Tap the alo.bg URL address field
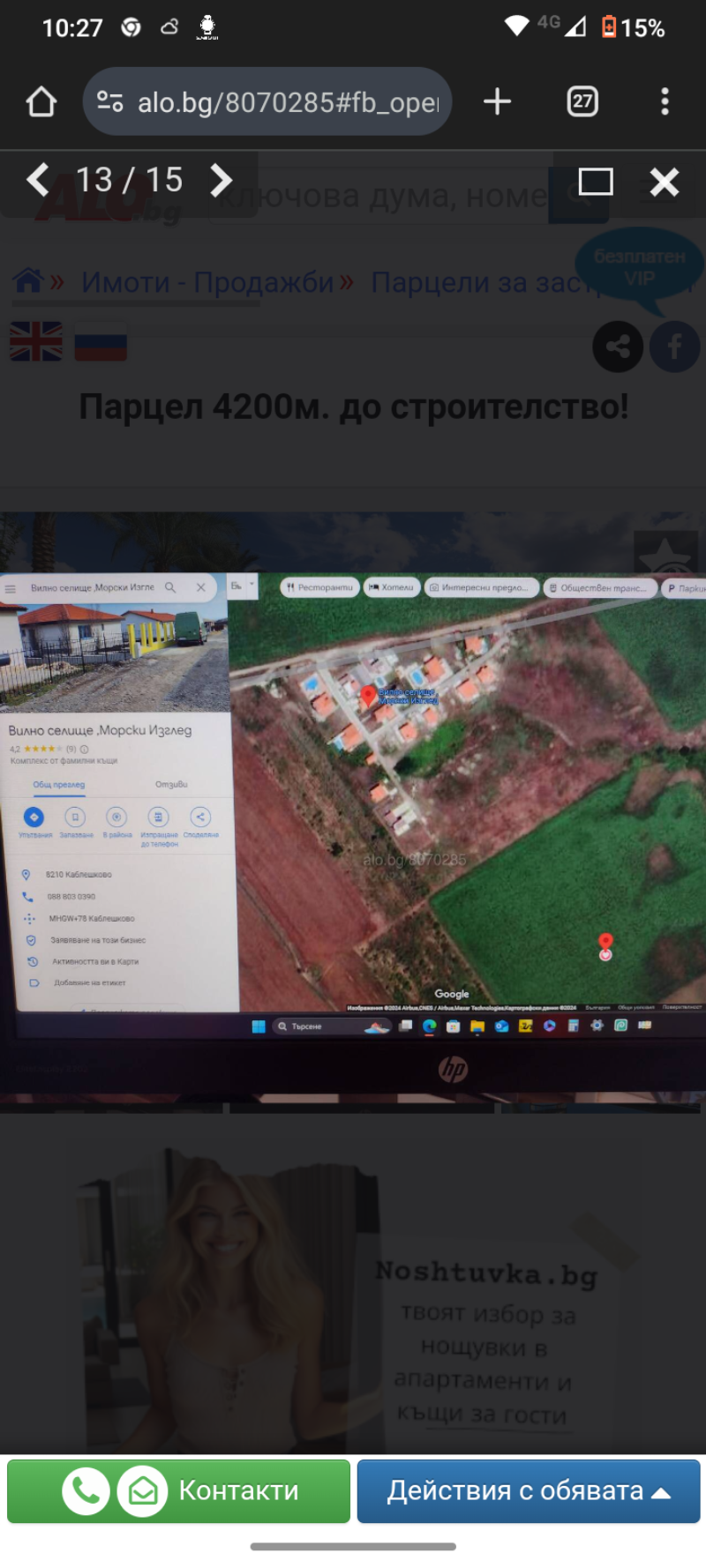Image resolution: width=706 pixels, height=1568 pixels. 287,102
